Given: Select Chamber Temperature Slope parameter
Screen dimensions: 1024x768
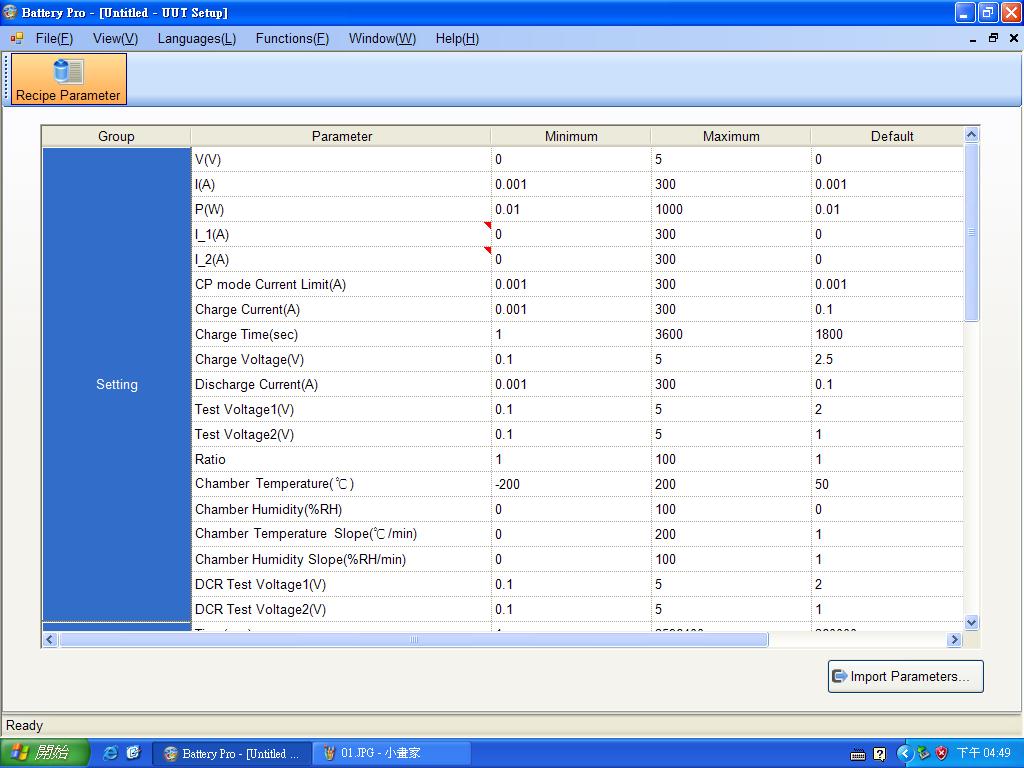Looking at the screenshot, I should click(341, 534).
